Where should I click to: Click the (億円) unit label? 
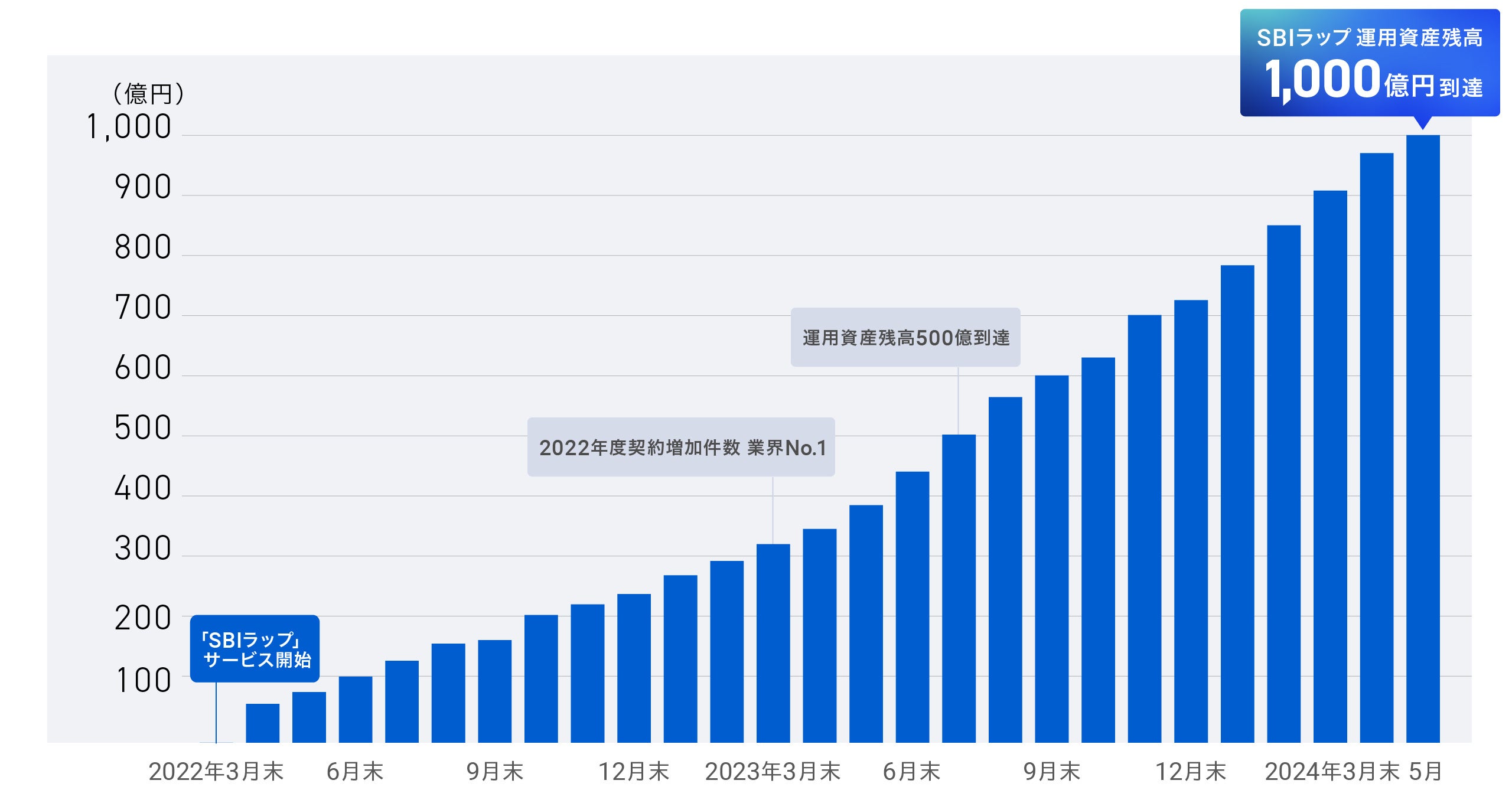tap(148, 94)
